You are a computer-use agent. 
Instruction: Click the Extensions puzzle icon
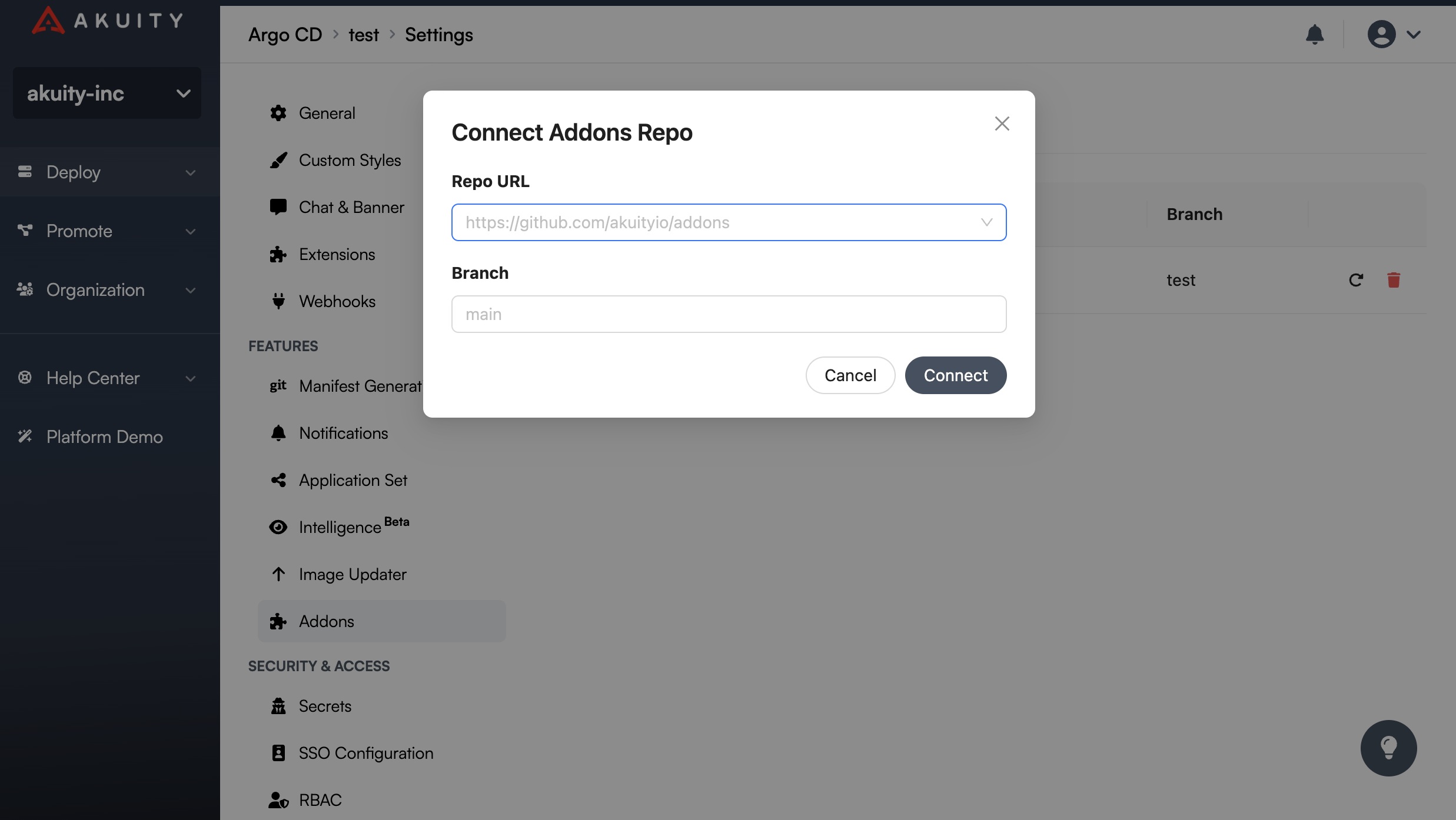click(278, 254)
